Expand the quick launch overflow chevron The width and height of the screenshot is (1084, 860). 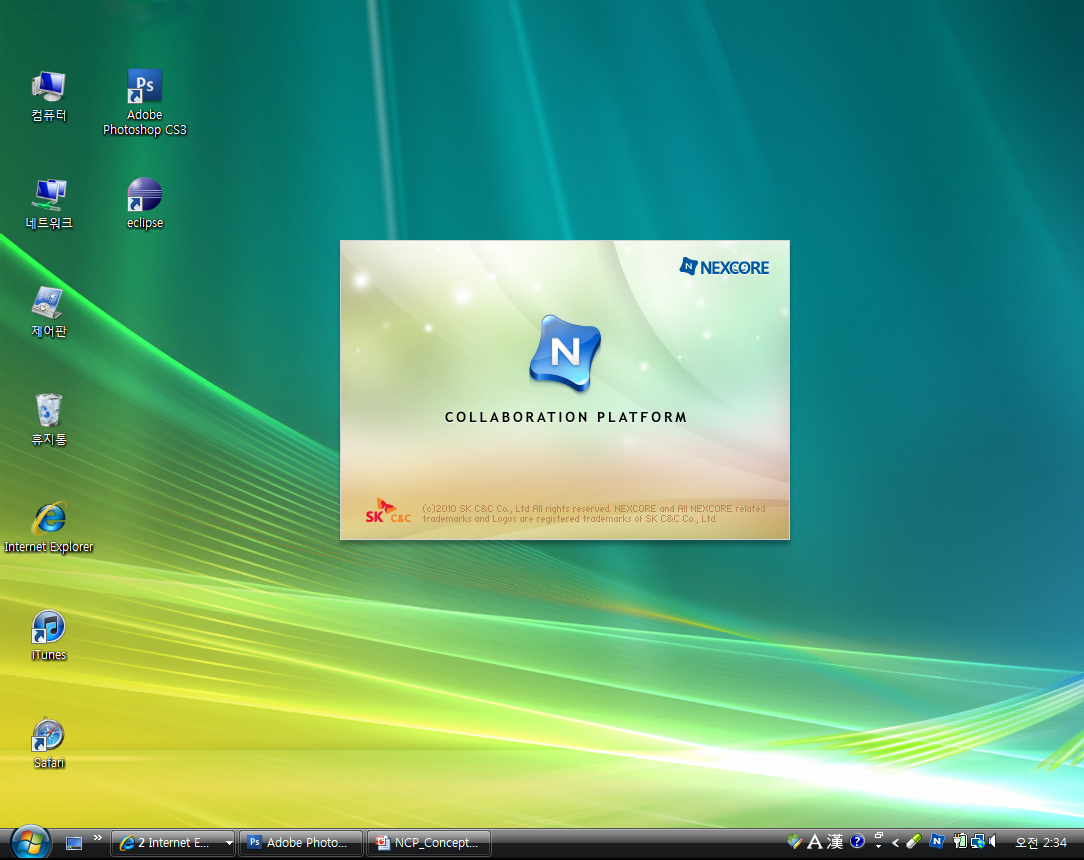pos(97,838)
